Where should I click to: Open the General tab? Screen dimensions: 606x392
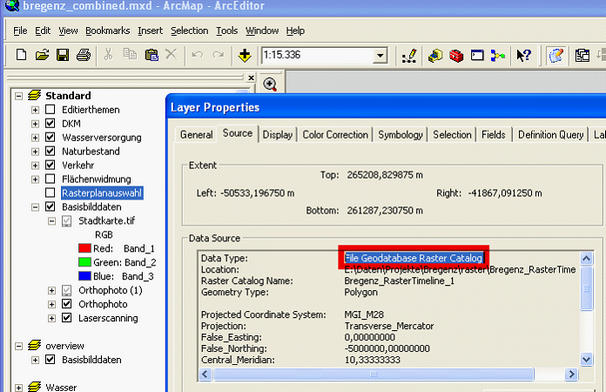pyautogui.click(x=196, y=135)
